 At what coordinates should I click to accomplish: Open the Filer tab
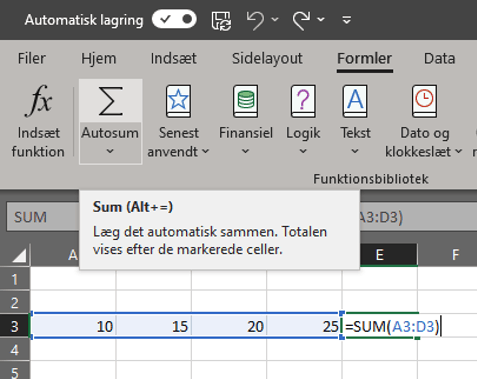(32, 59)
